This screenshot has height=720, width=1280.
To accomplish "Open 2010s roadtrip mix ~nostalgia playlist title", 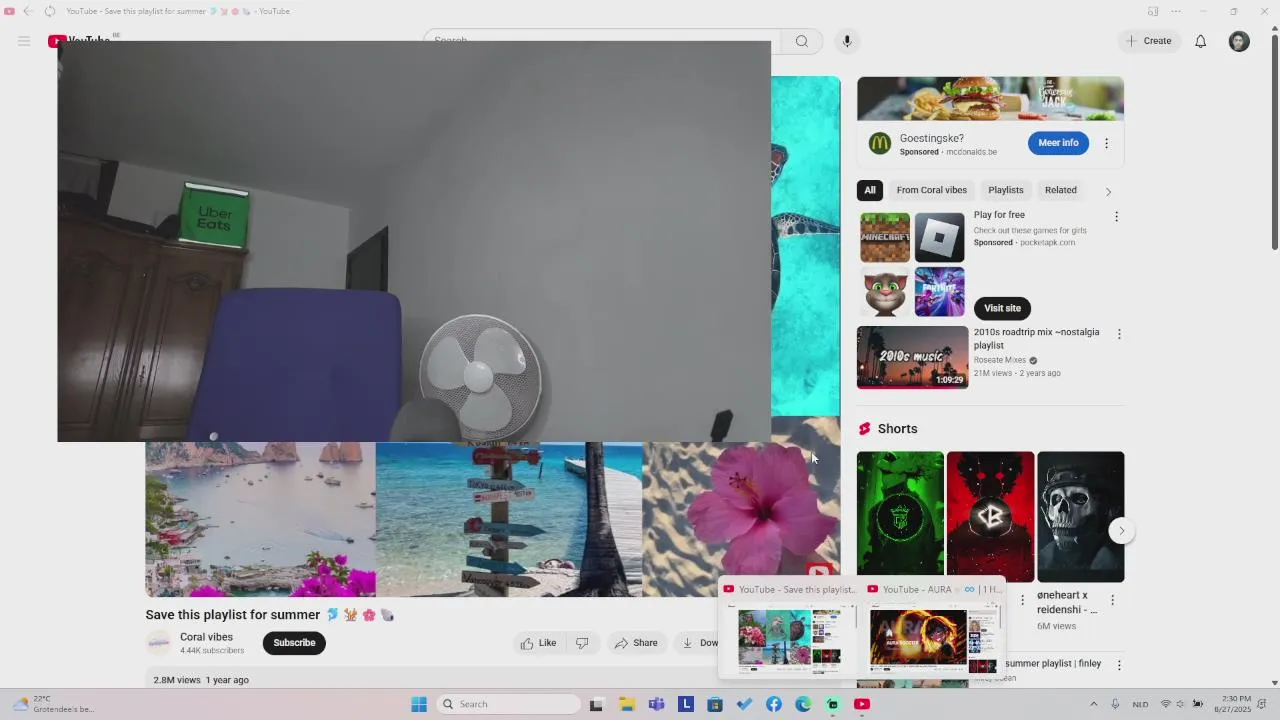I will (x=1036, y=338).
